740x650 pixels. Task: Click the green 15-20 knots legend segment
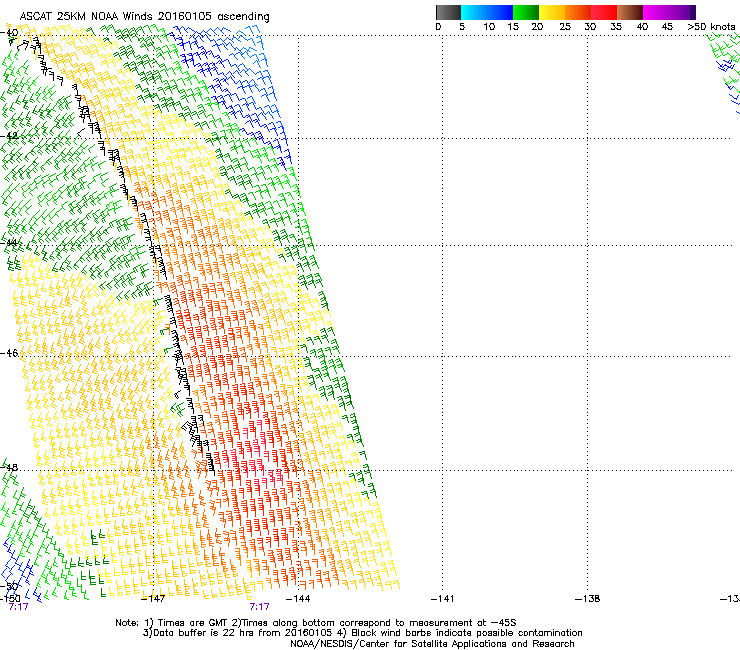pos(526,12)
